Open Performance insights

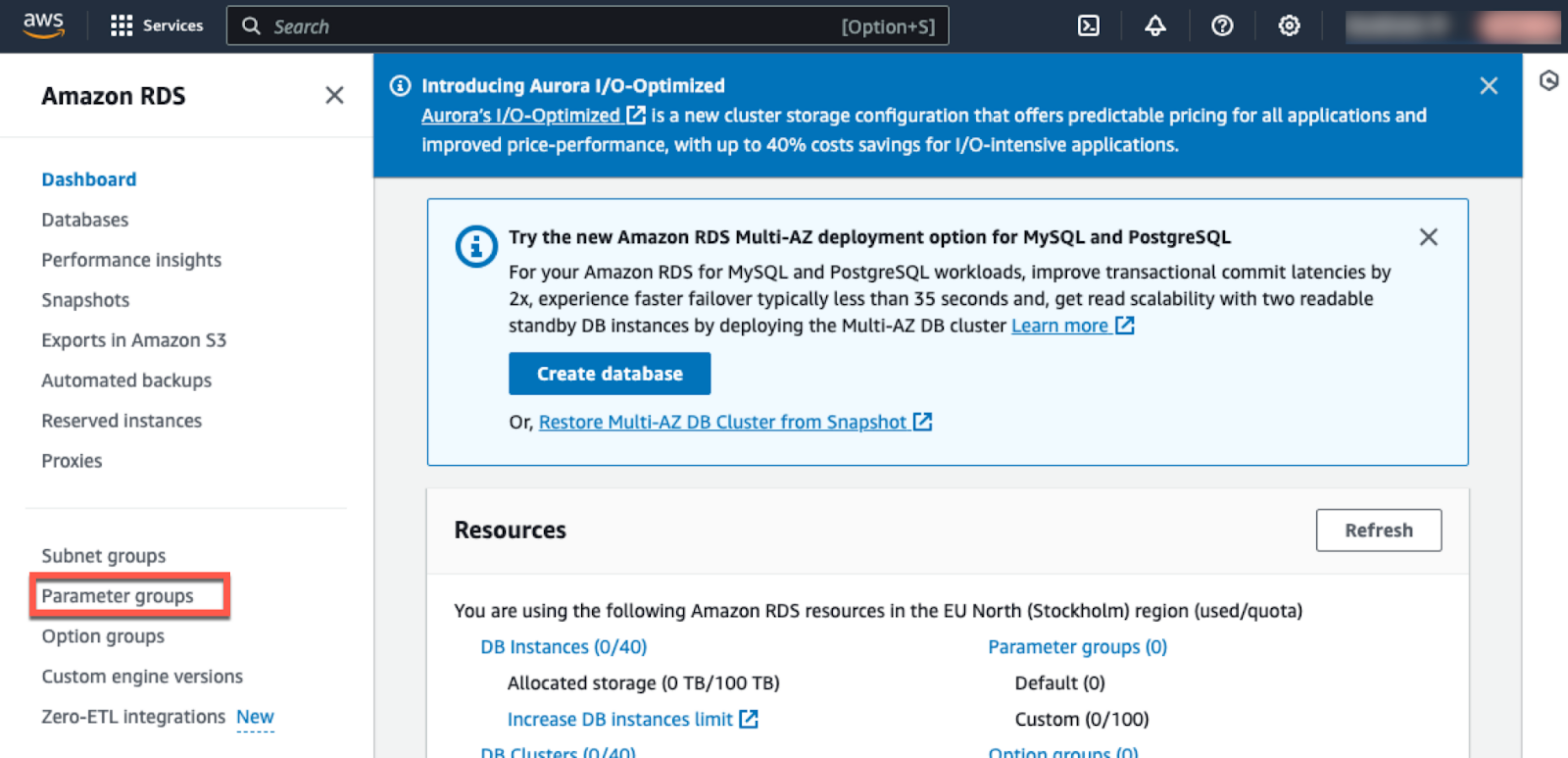(x=131, y=260)
